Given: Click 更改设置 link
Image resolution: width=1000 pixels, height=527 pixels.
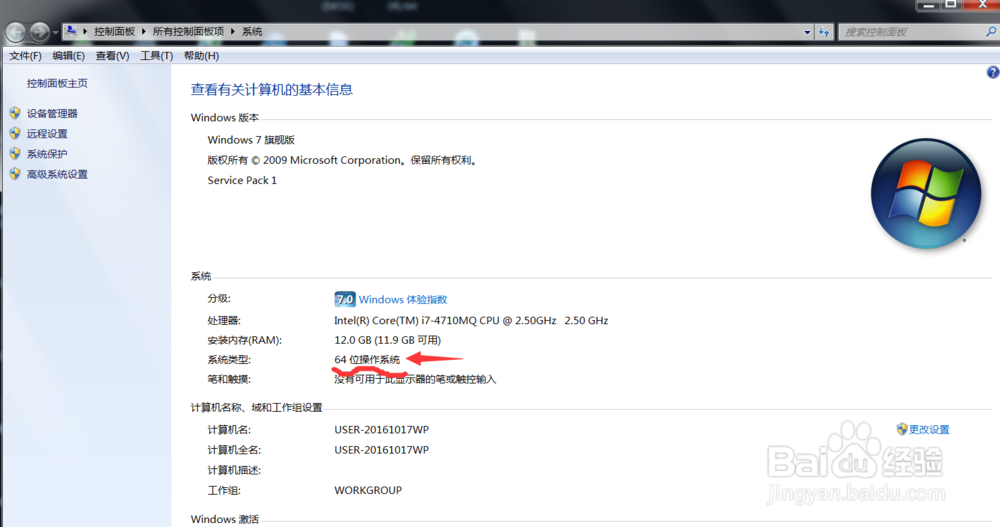Looking at the screenshot, I should [929, 430].
